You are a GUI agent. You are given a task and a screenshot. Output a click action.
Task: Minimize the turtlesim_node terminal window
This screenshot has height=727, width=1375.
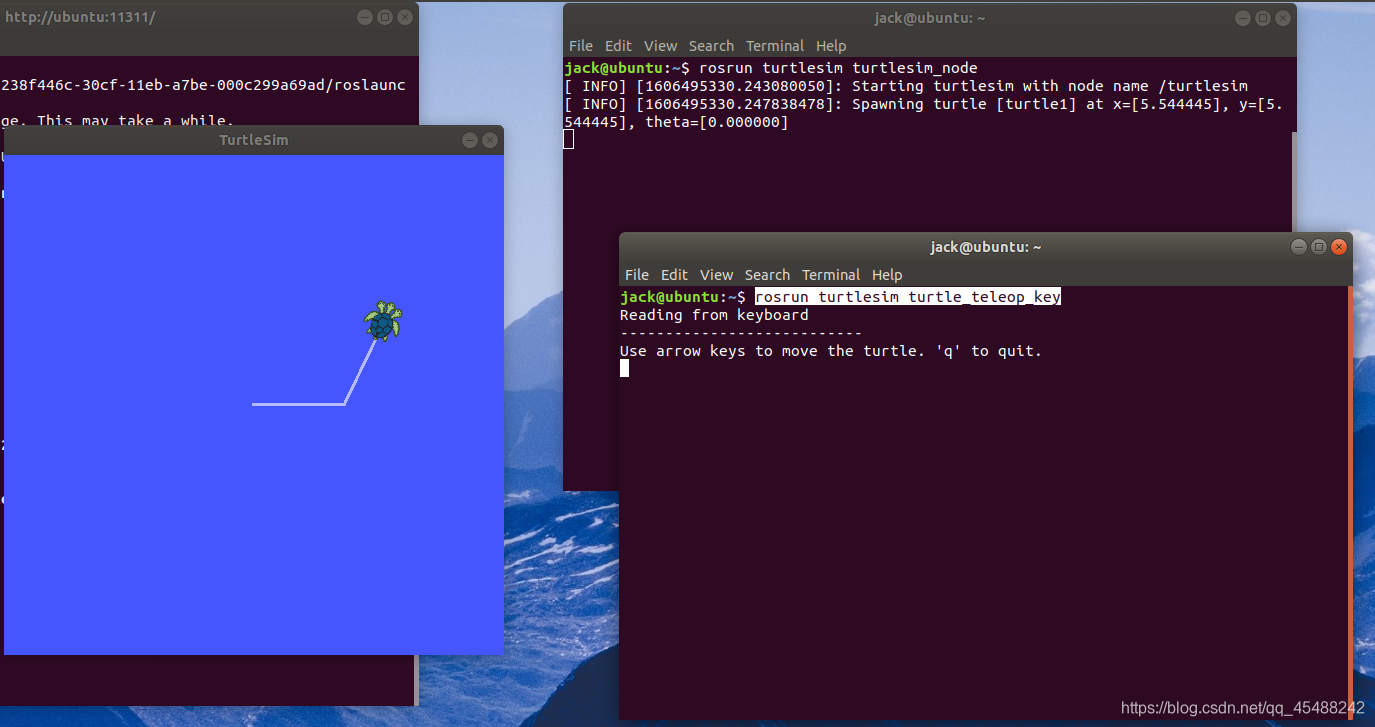[1243, 18]
